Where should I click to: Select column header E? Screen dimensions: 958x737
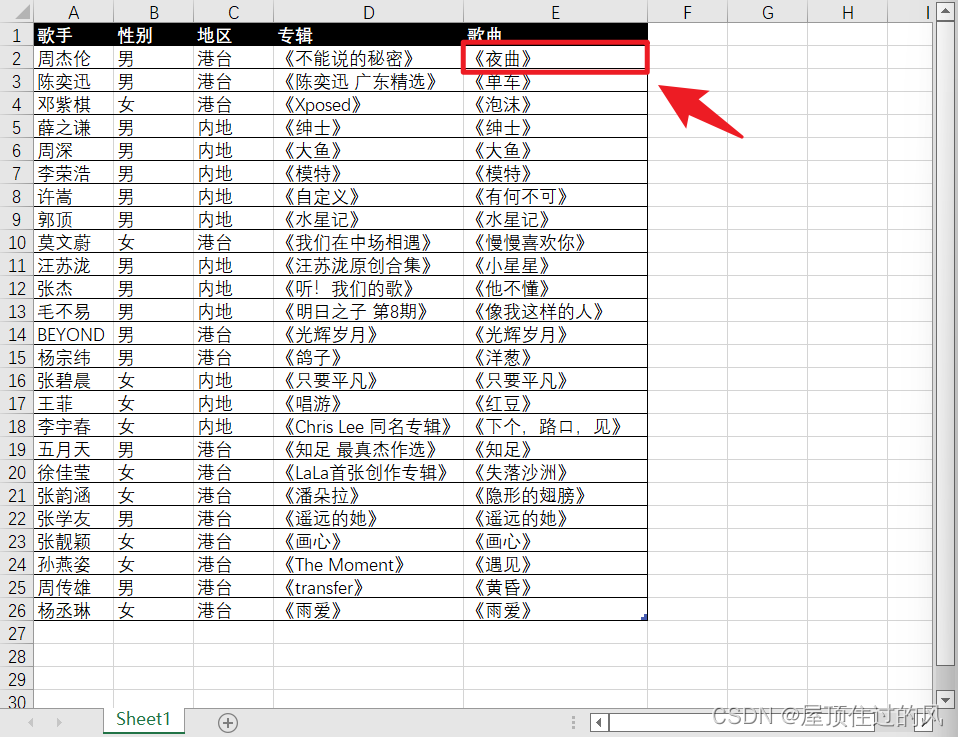(555, 12)
